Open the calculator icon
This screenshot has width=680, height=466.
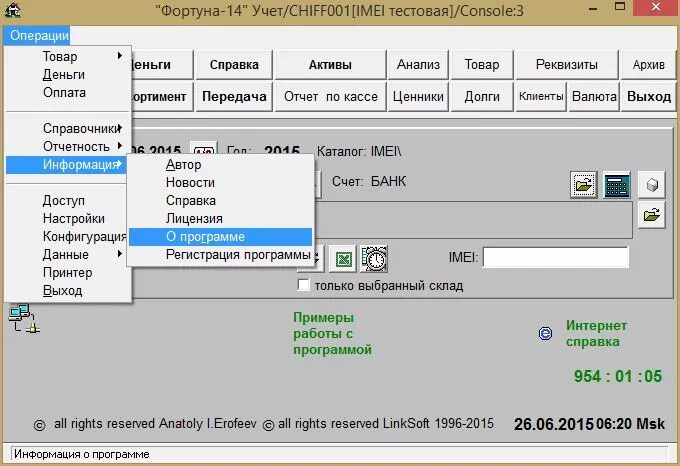pos(616,185)
